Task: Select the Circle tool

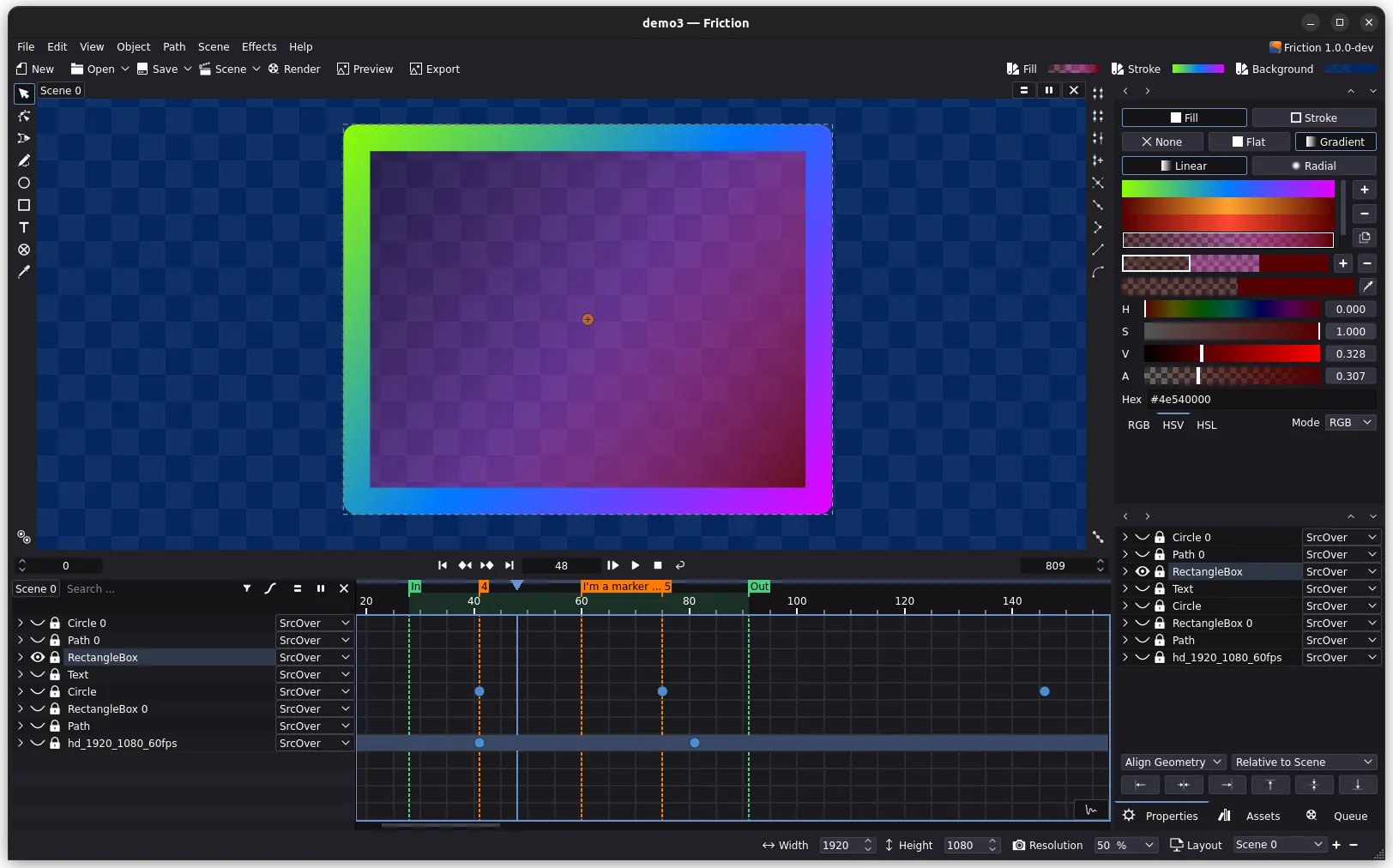Action: (x=23, y=183)
